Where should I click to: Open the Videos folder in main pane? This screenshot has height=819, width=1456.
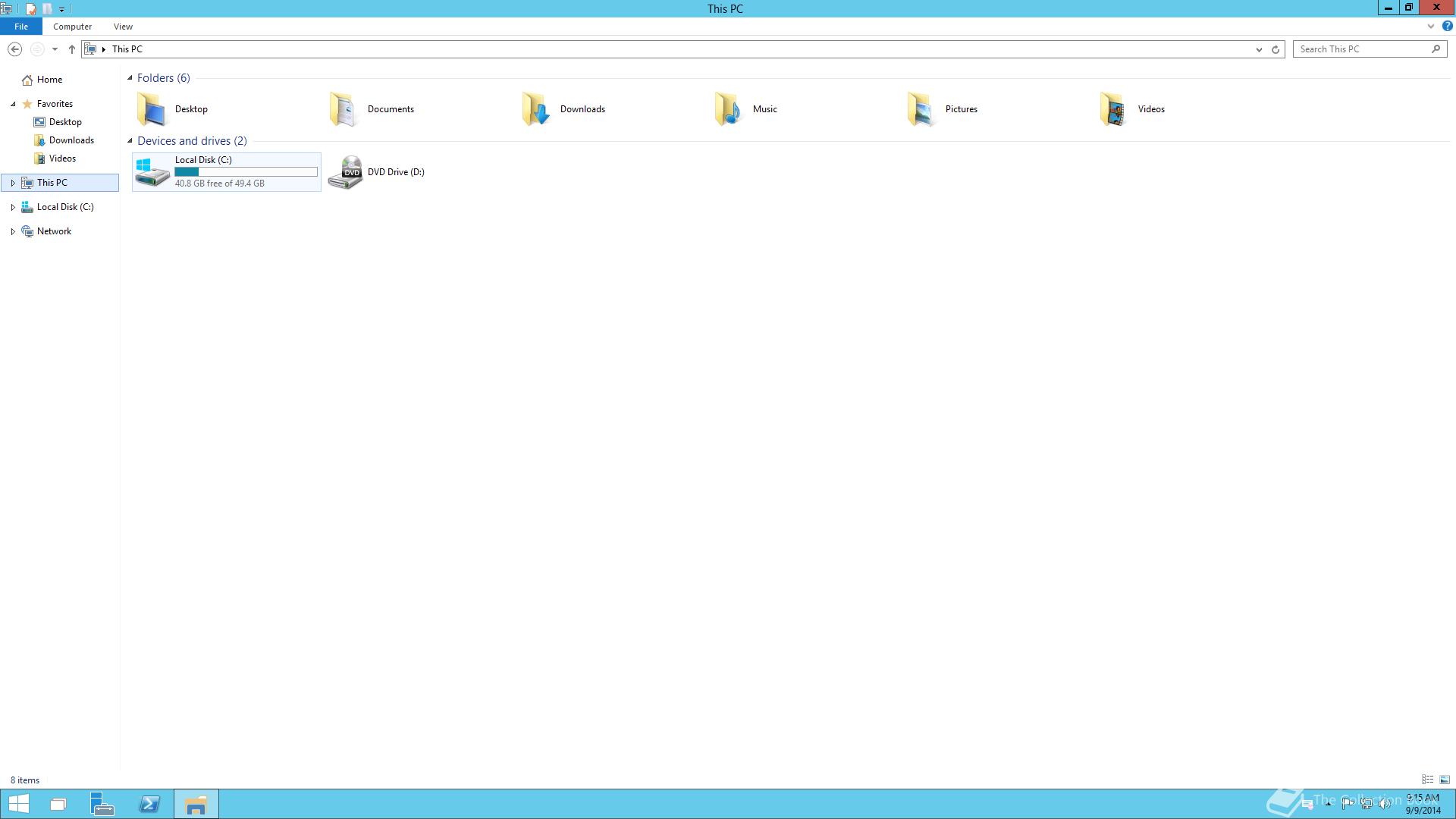click(1113, 109)
